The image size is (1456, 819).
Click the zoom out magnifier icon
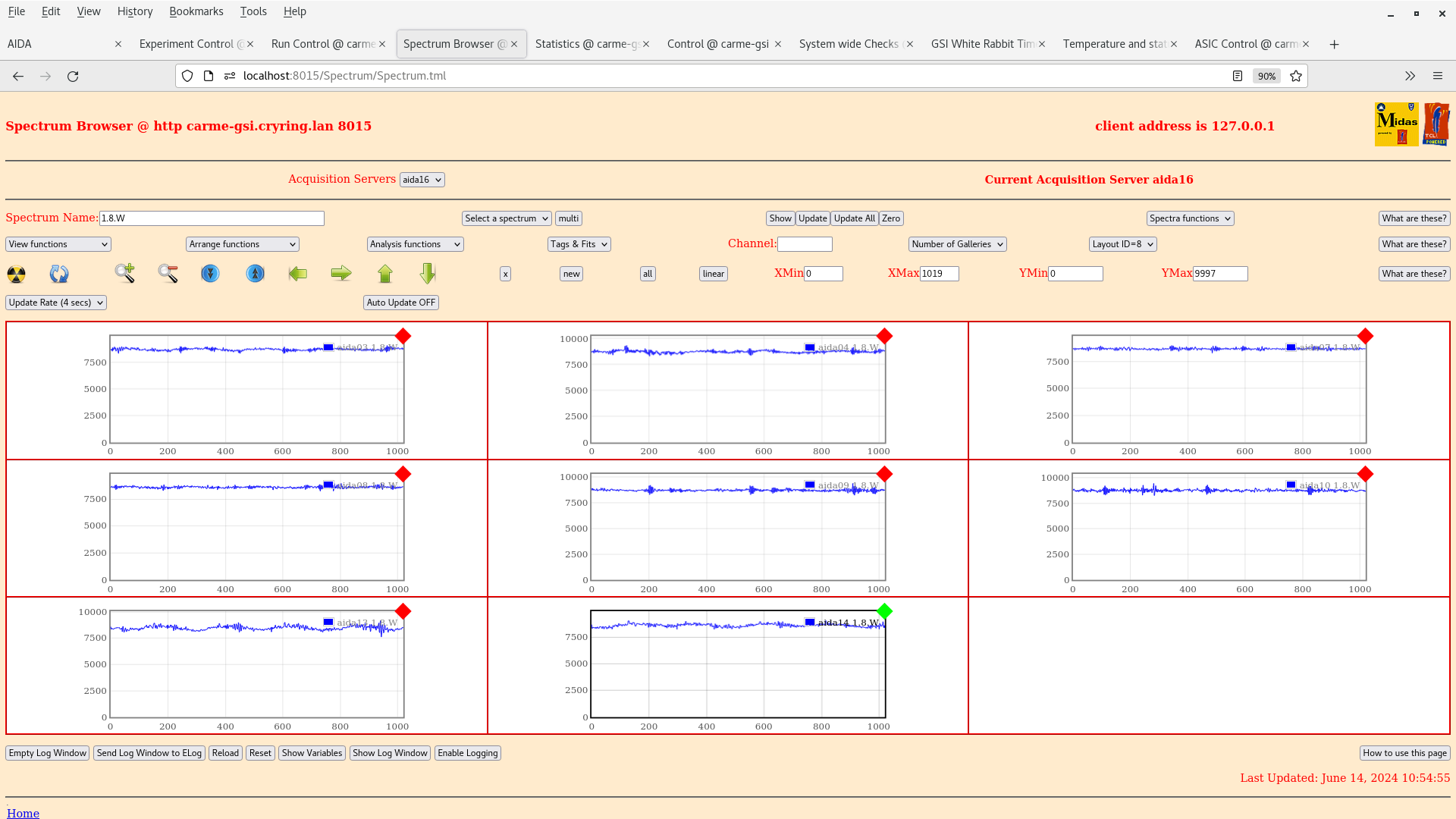(168, 274)
